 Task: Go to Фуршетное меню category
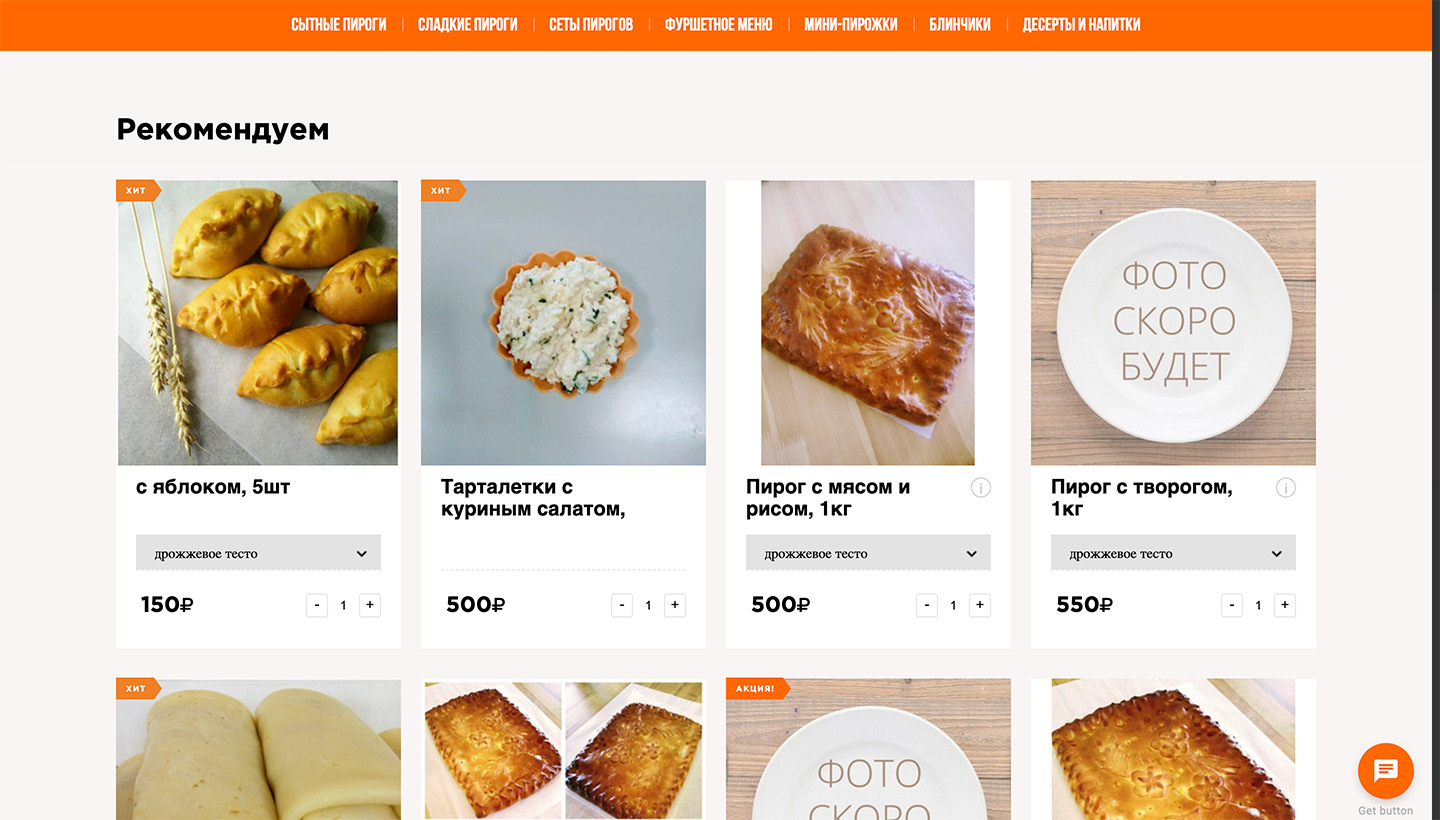point(718,25)
